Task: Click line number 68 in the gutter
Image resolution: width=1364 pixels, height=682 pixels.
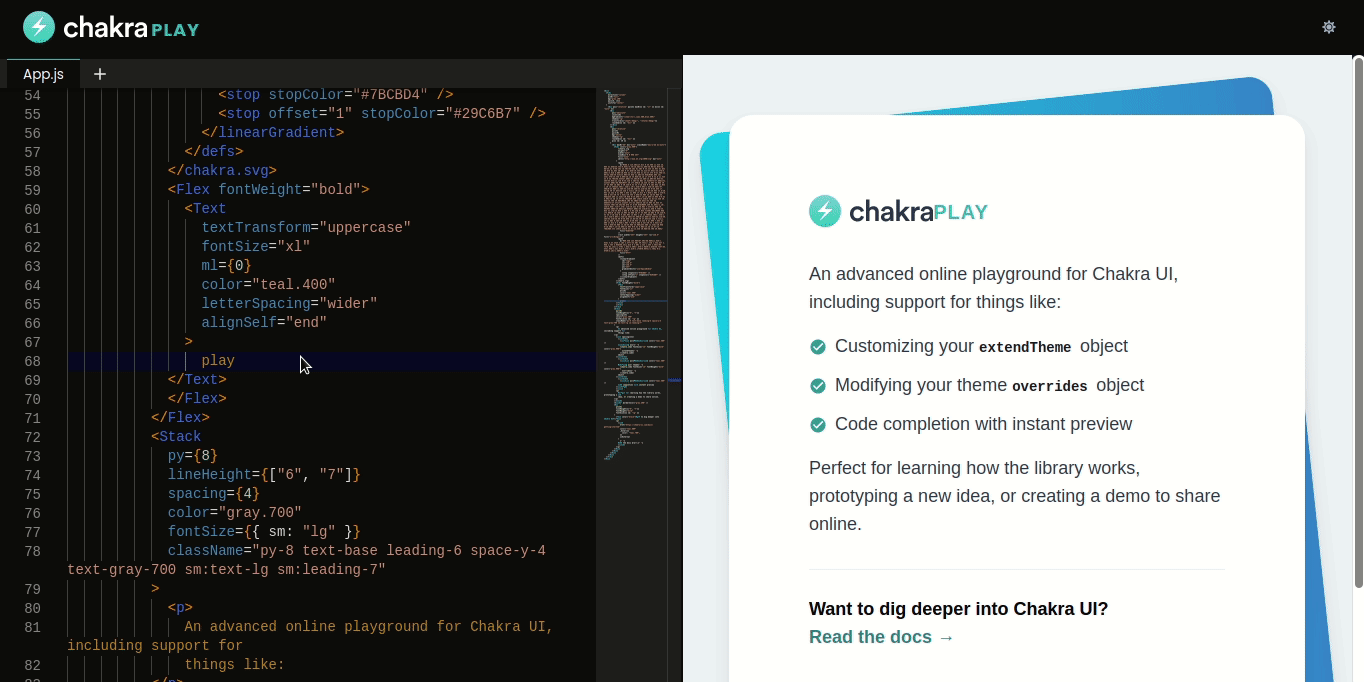Action: tap(32, 360)
